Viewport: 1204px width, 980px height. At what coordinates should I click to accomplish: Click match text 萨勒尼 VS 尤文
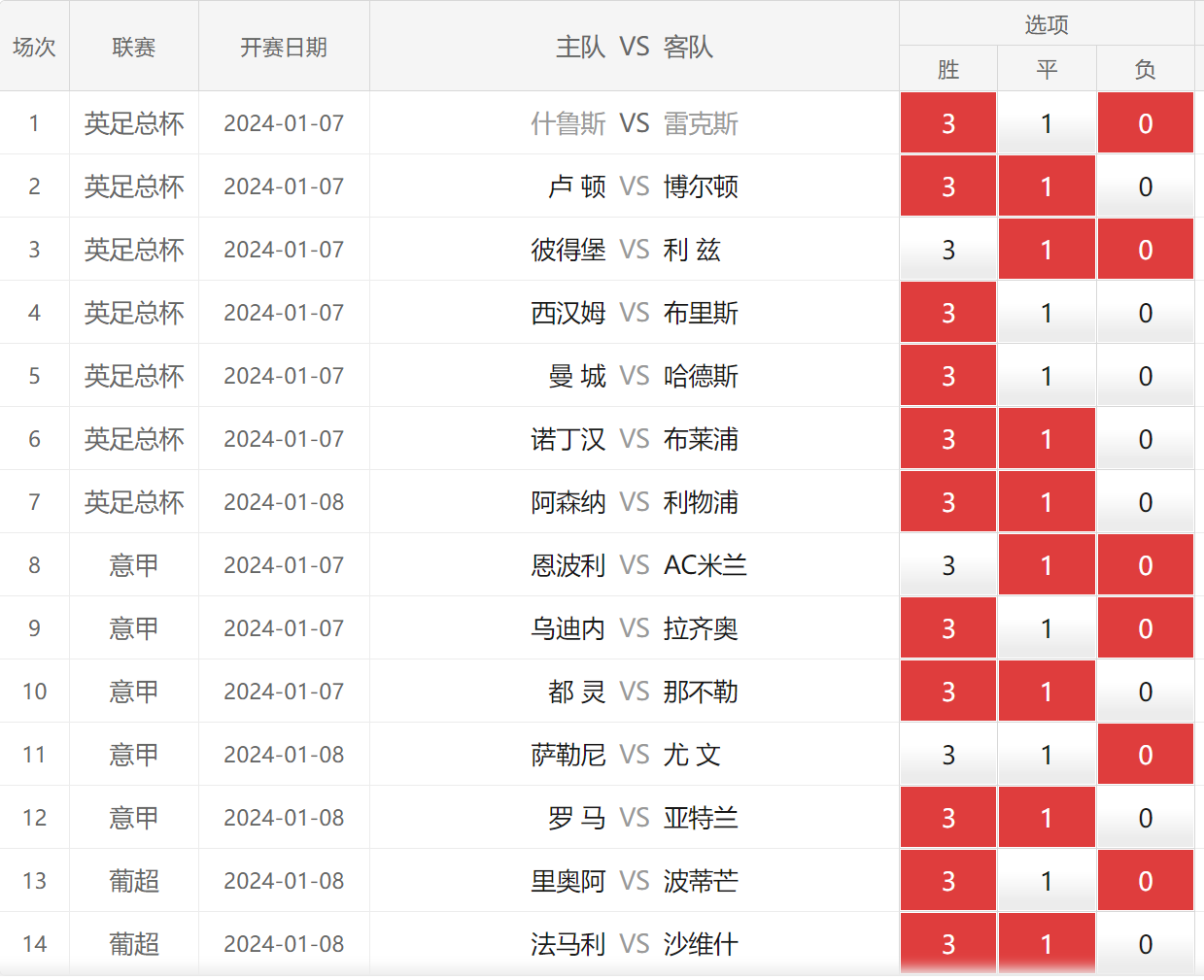point(626,755)
